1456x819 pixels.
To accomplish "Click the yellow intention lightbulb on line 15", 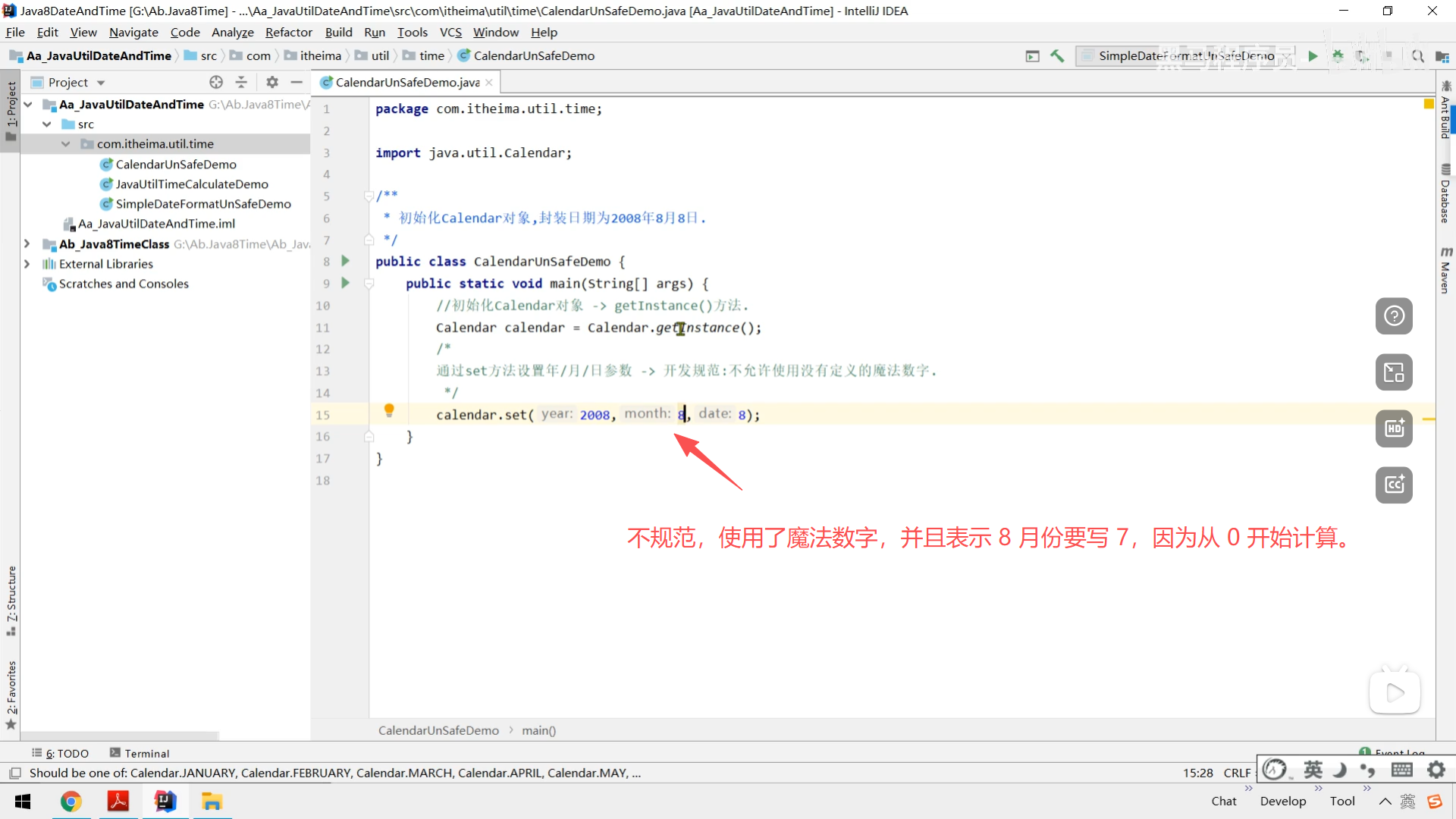I will click(389, 410).
